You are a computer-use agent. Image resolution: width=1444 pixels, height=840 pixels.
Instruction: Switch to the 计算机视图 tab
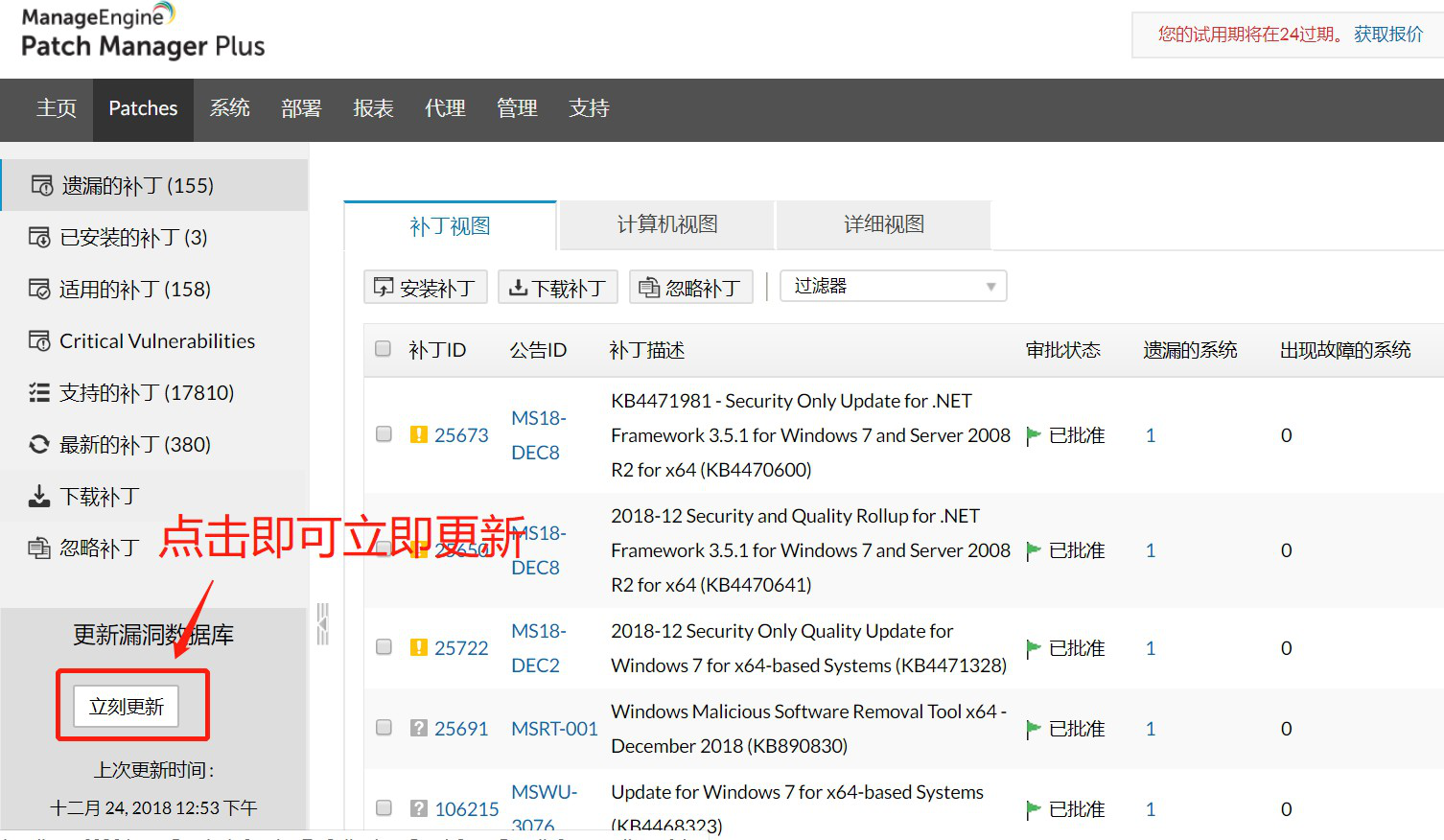click(x=667, y=224)
